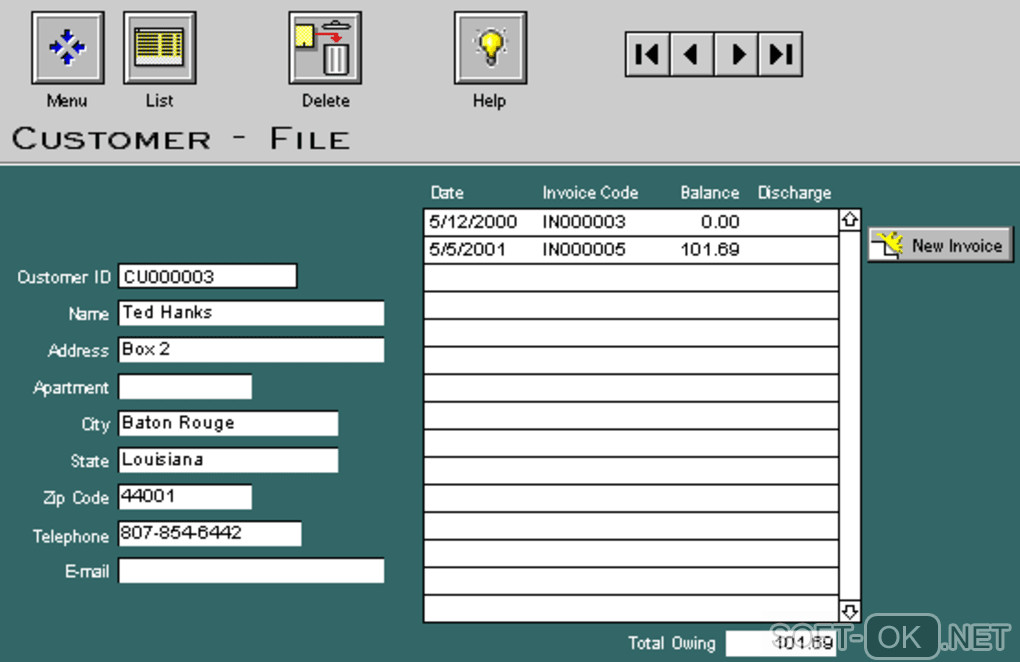Select balance value 0.00
The image size is (1020, 662).
[x=720, y=222]
